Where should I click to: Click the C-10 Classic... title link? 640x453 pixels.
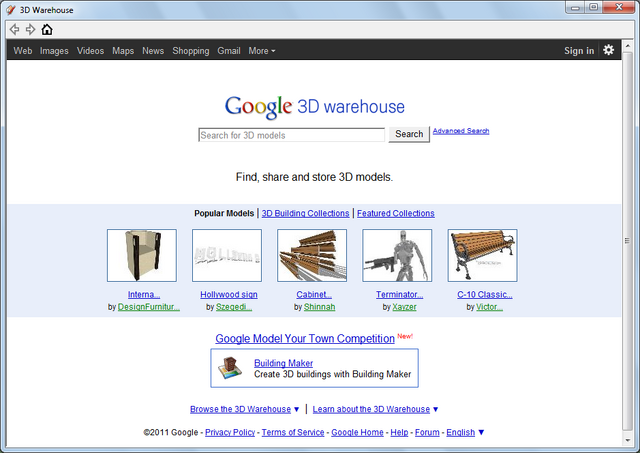tap(484, 295)
